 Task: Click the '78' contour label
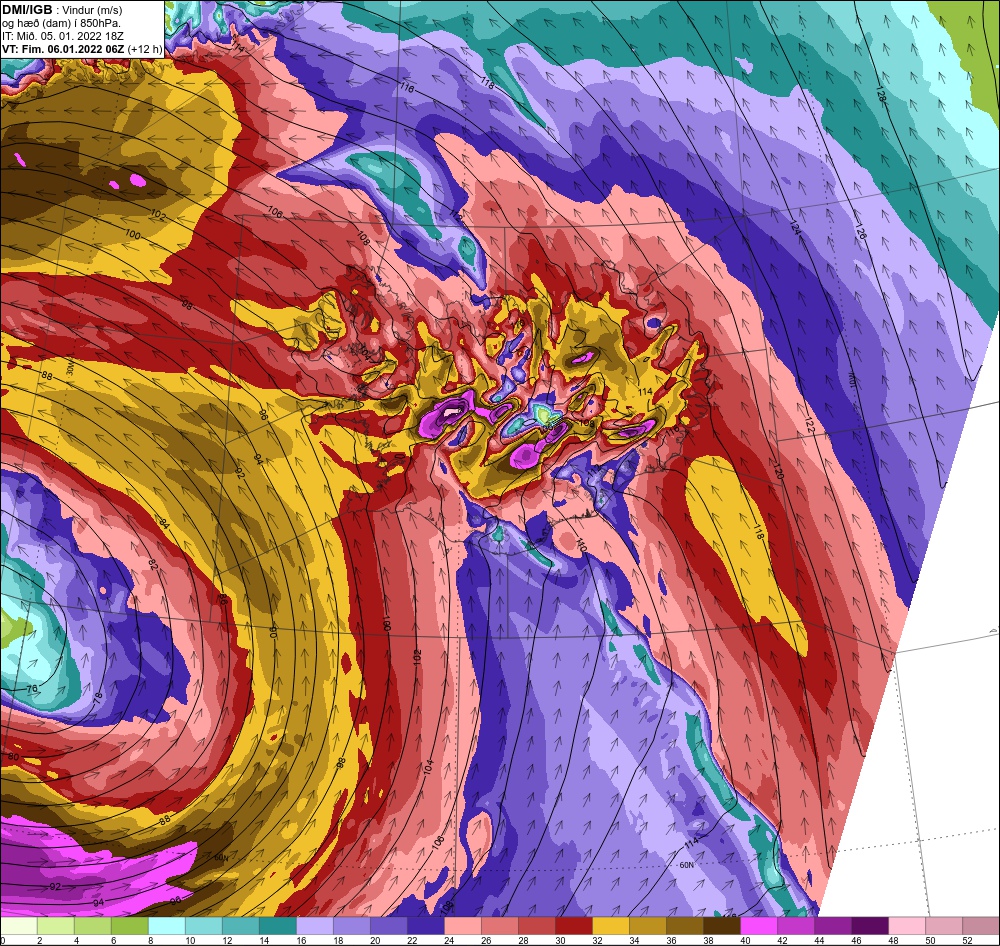(98, 697)
